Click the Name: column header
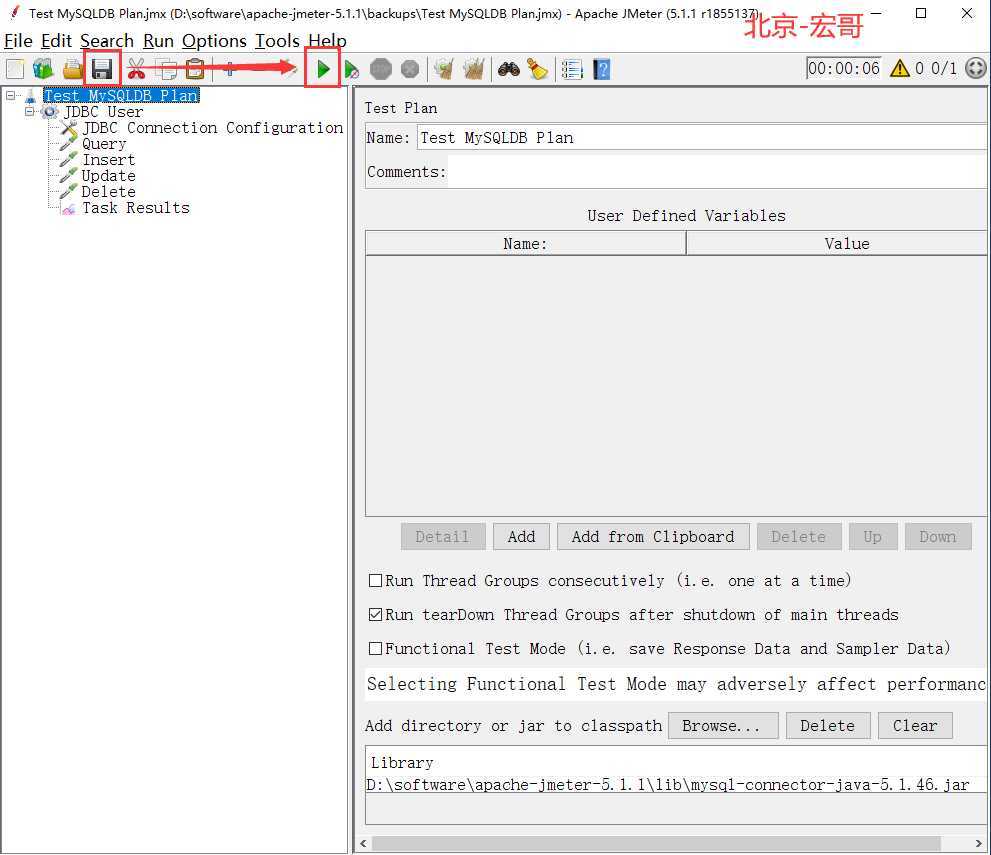The image size is (991, 855). pos(525,244)
